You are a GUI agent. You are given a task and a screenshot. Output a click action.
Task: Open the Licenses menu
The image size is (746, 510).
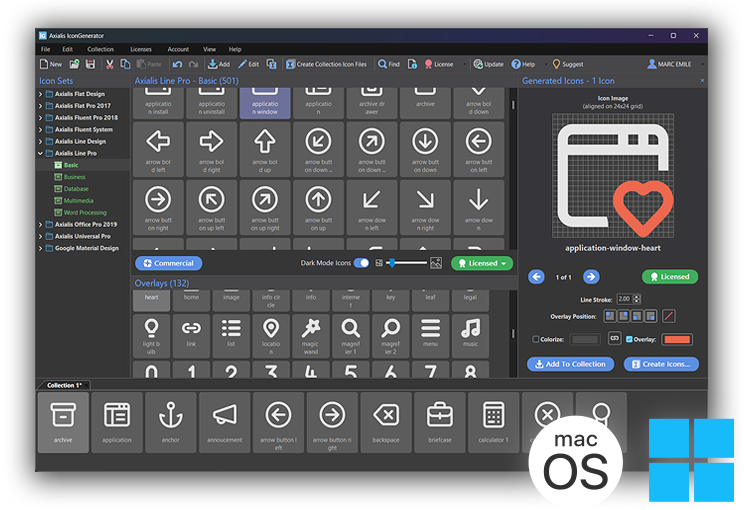click(141, 49)
